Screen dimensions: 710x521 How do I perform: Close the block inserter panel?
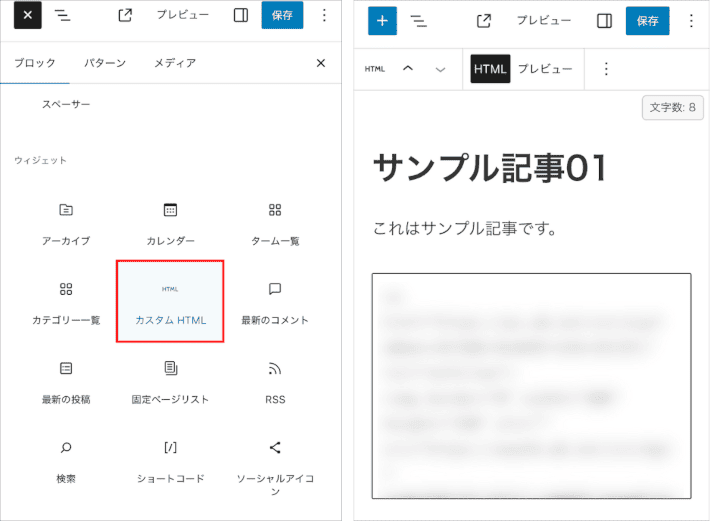tap(321, 63)
